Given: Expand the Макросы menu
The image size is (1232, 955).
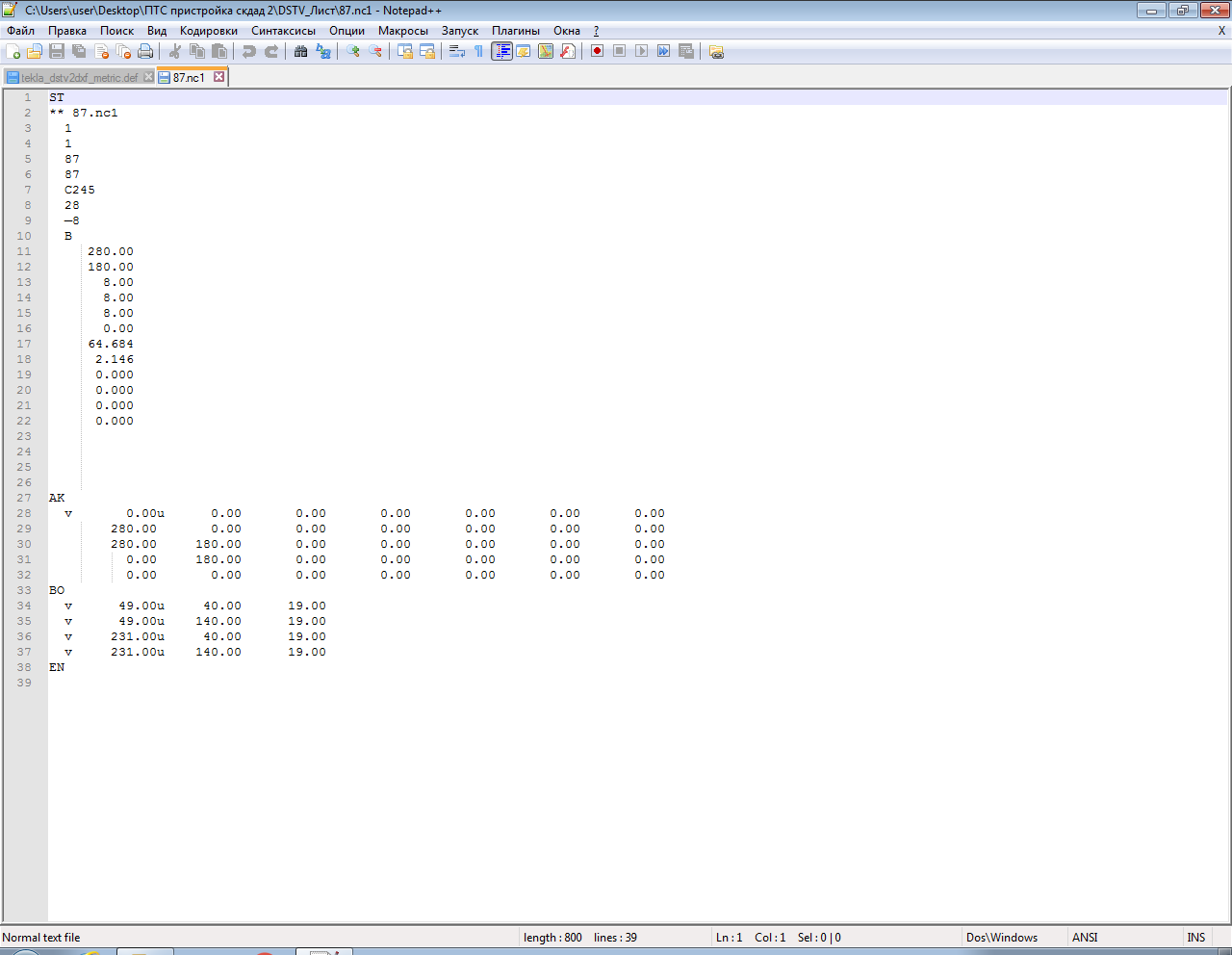Looking at the screenshot, I should (402, 31).
